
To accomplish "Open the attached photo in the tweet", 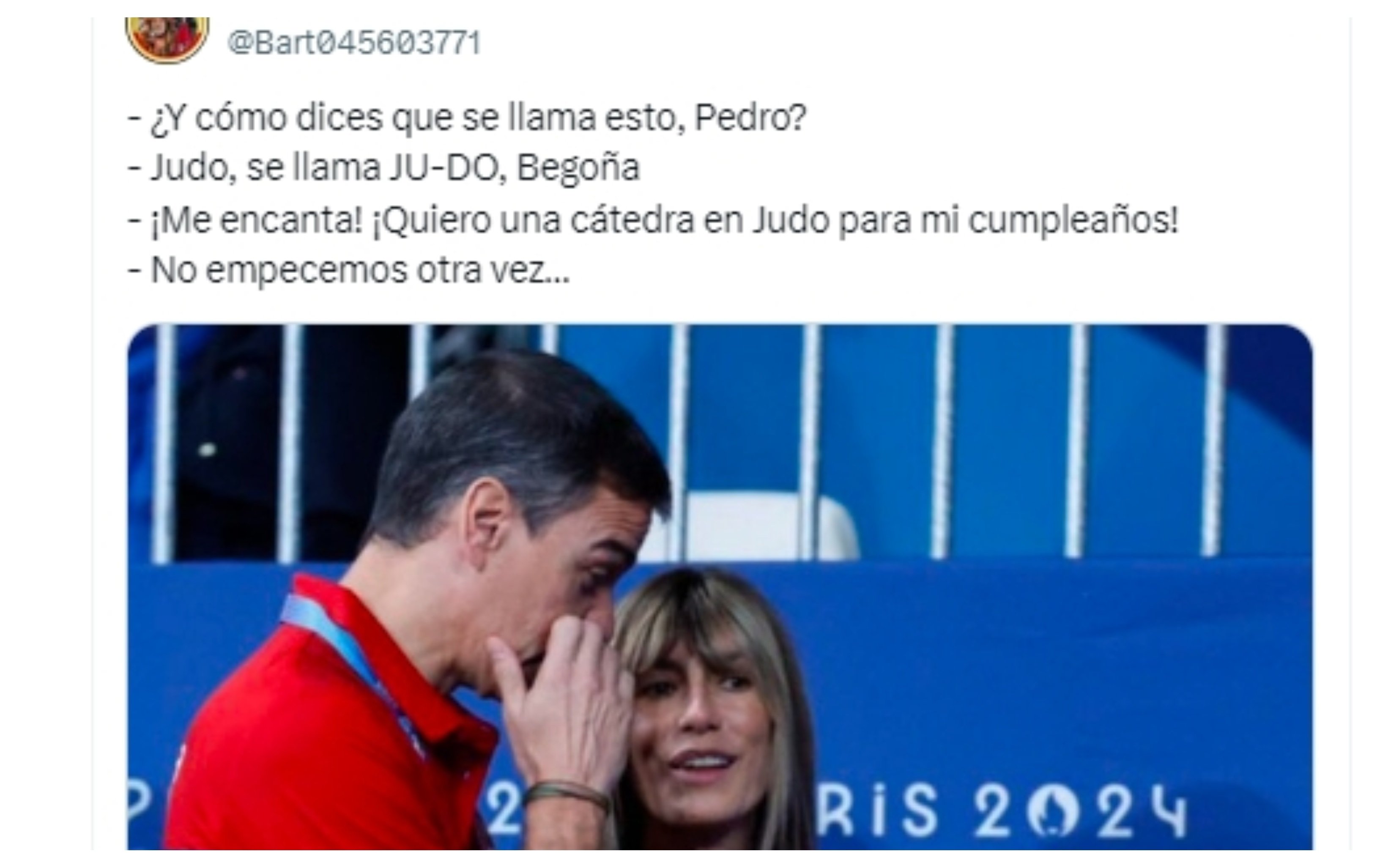I will tap(720, 587).
